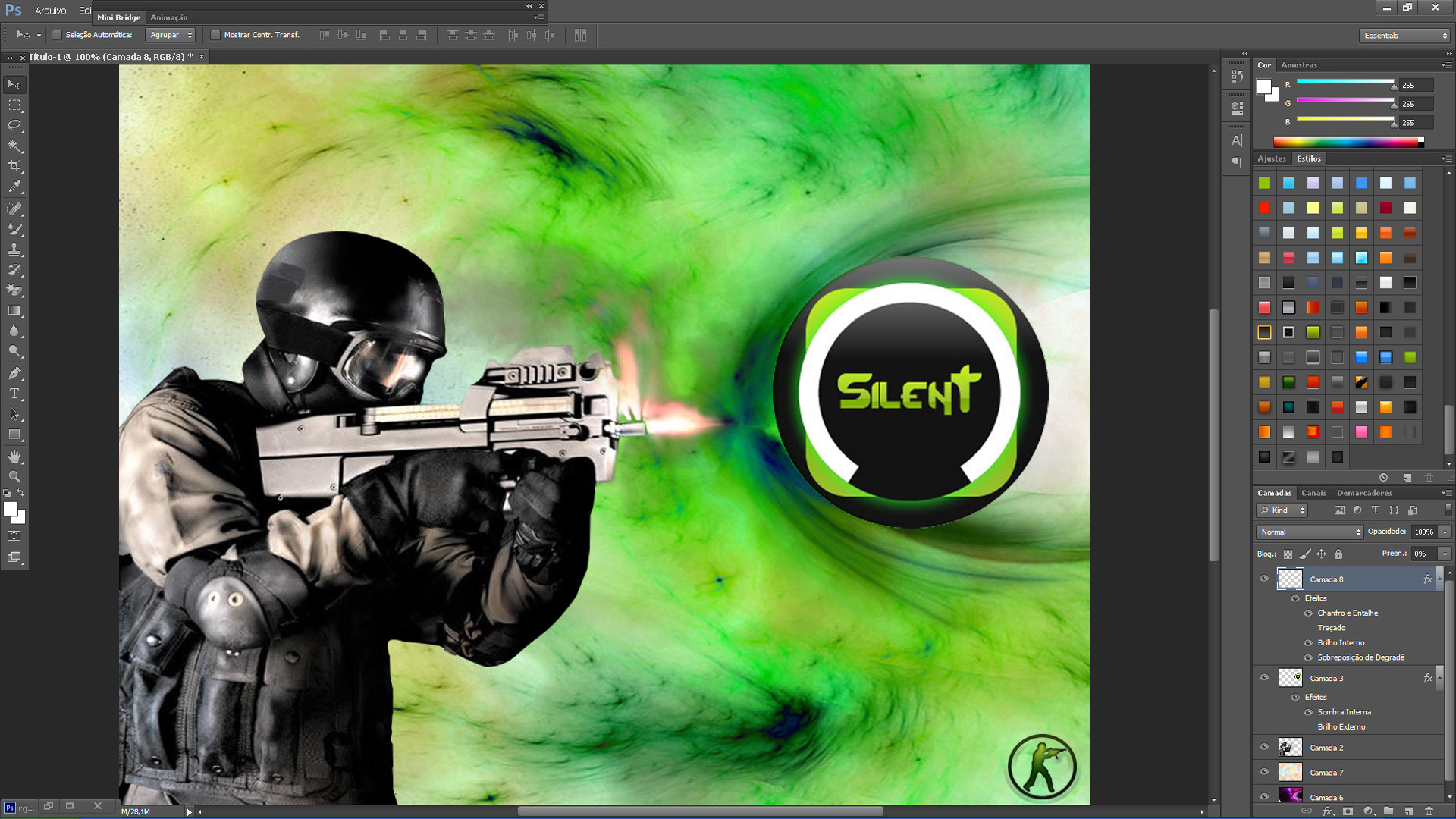
Task: Select the Horizontal Type tool
Action: (14, 394)
